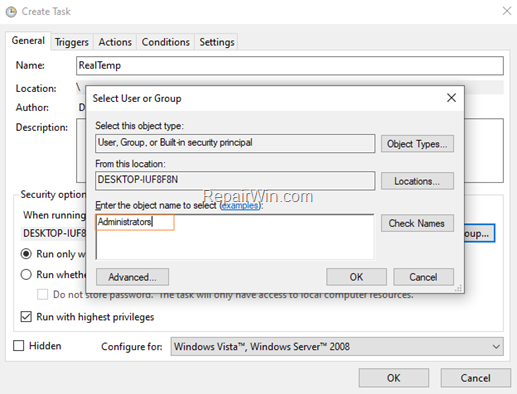Switch to the Triggers tab
Viewport: 517px width, 394px height.
pos(72,42)
